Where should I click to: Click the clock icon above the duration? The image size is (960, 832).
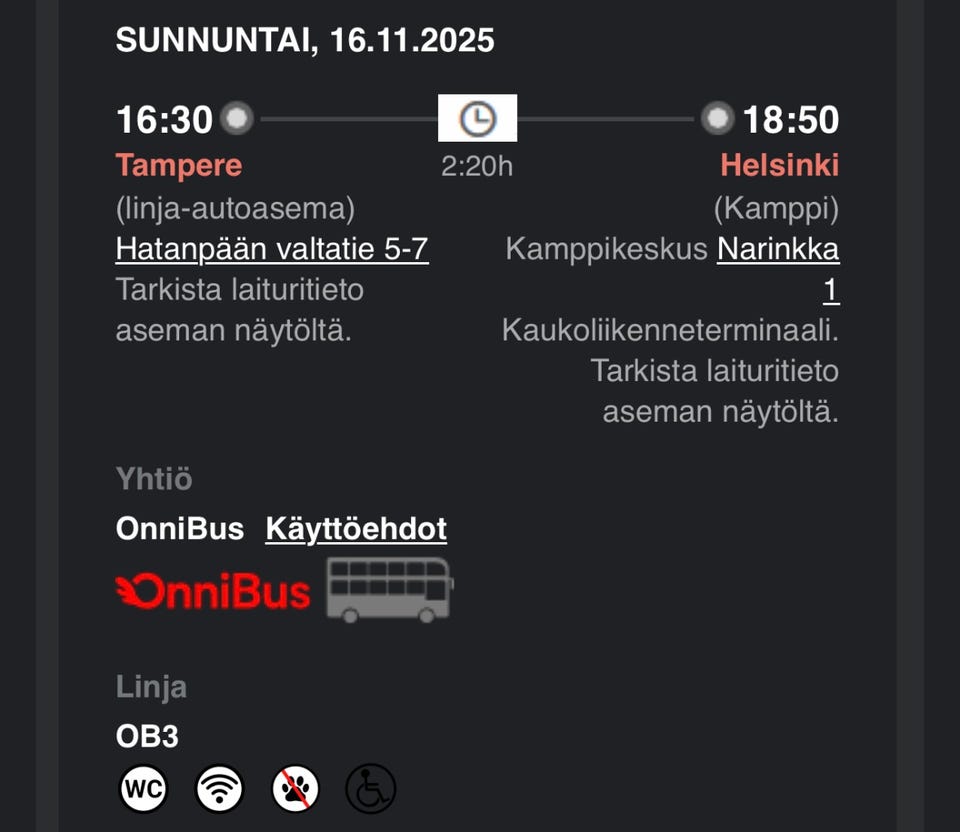[477, 117]
